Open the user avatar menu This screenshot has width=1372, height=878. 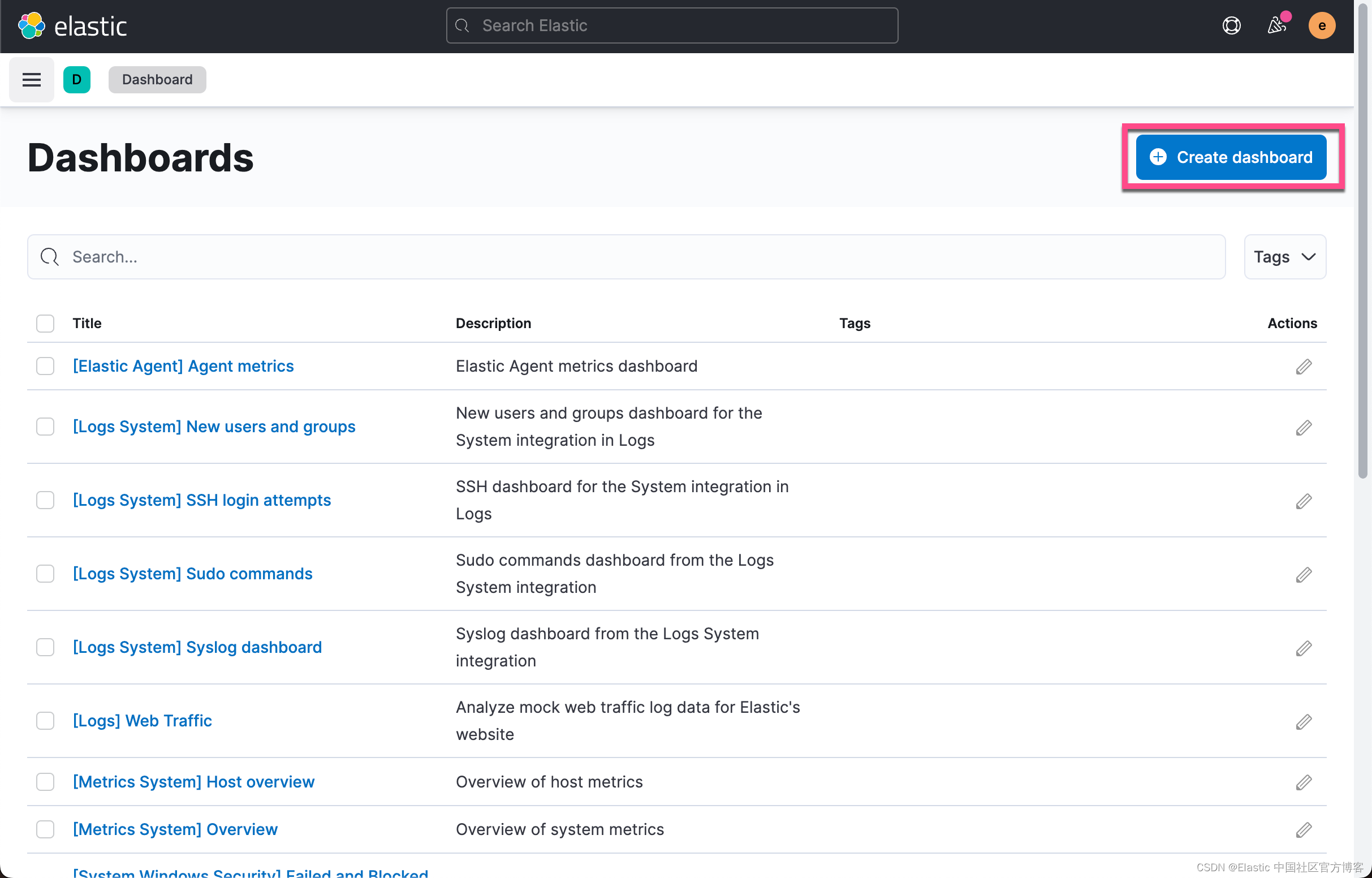pos(1321,25)
